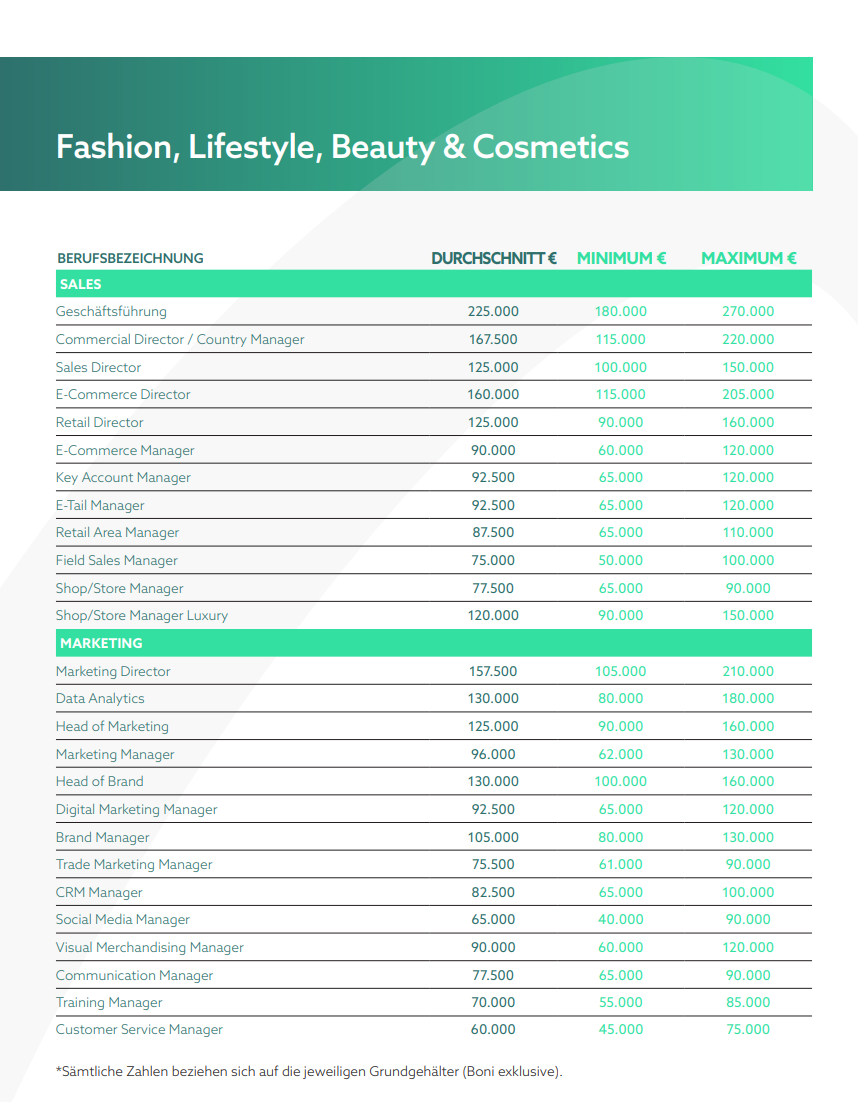Click the Marketing Manager minimum value 62.000
Image resolution: width=858 pixels, height=1102 pixels.
621,754
